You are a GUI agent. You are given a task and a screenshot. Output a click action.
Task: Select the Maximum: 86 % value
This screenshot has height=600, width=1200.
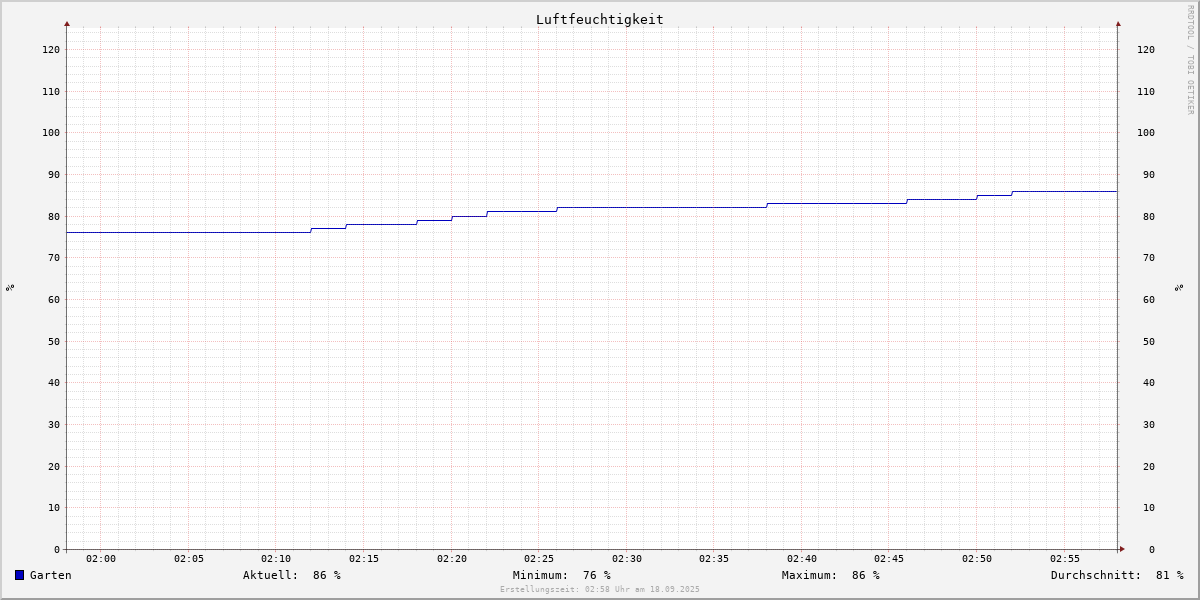tap(831, 575)
